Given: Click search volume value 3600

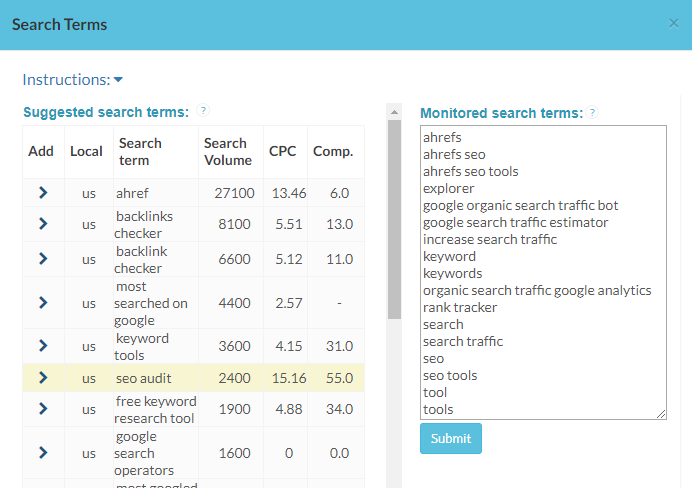Looking at the screenshot, I should pyautogui.click(x=234, y=346).
